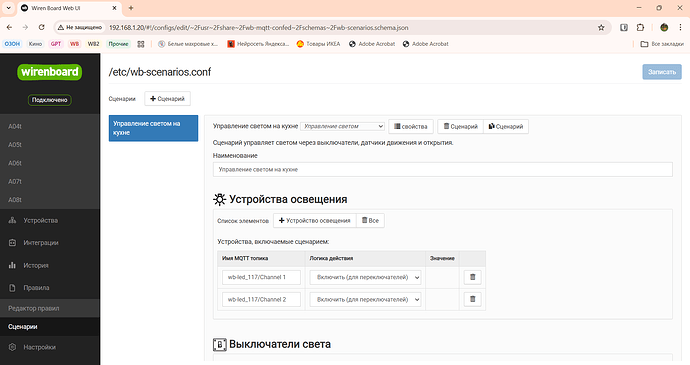
Task: Click browser back arrow
Action: [9, 27]
